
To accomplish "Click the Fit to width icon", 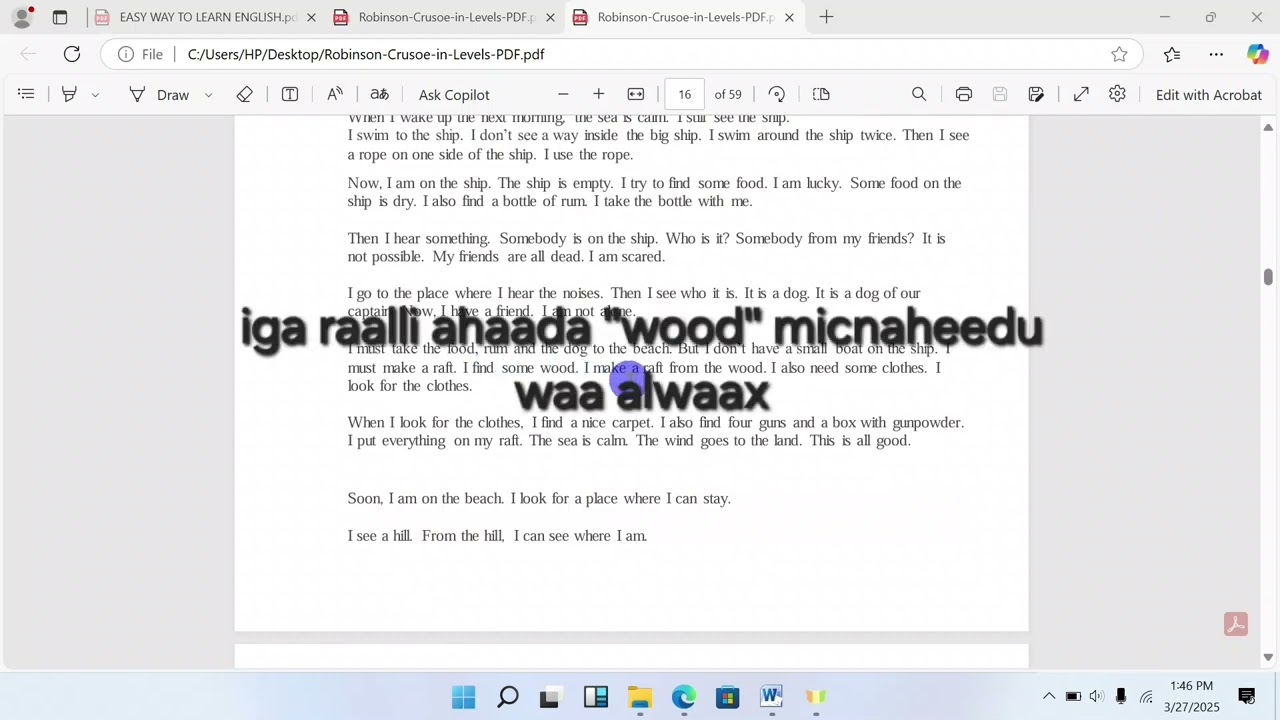I will point(636,94).
